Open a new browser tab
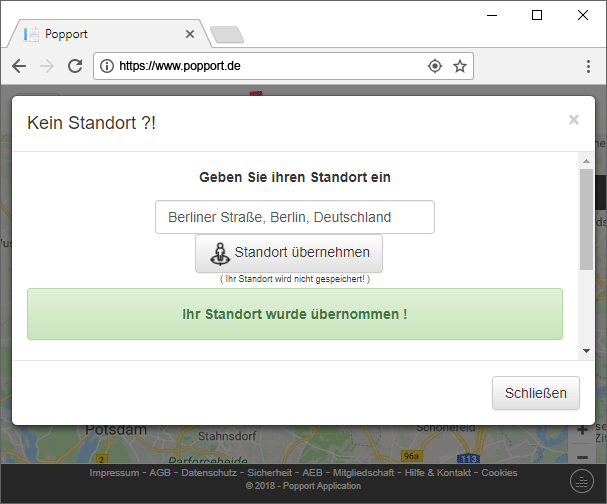Viewport: 607px width, 504px height. [227, 35]
